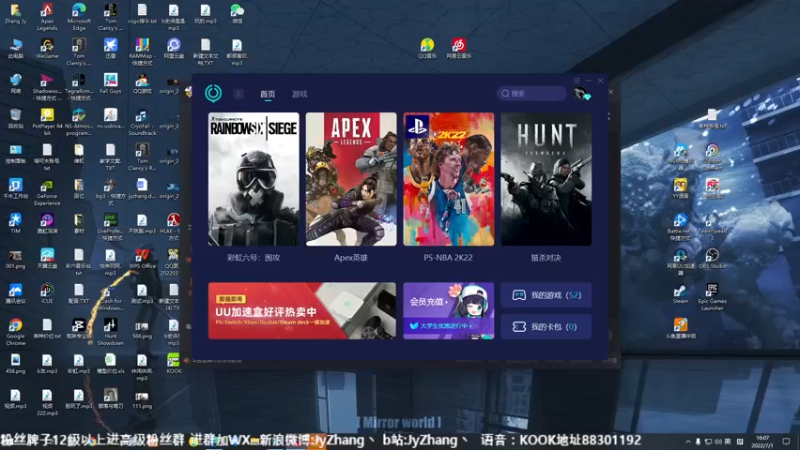Select the Hunt Showdown game cover

[x=546, y=179]
